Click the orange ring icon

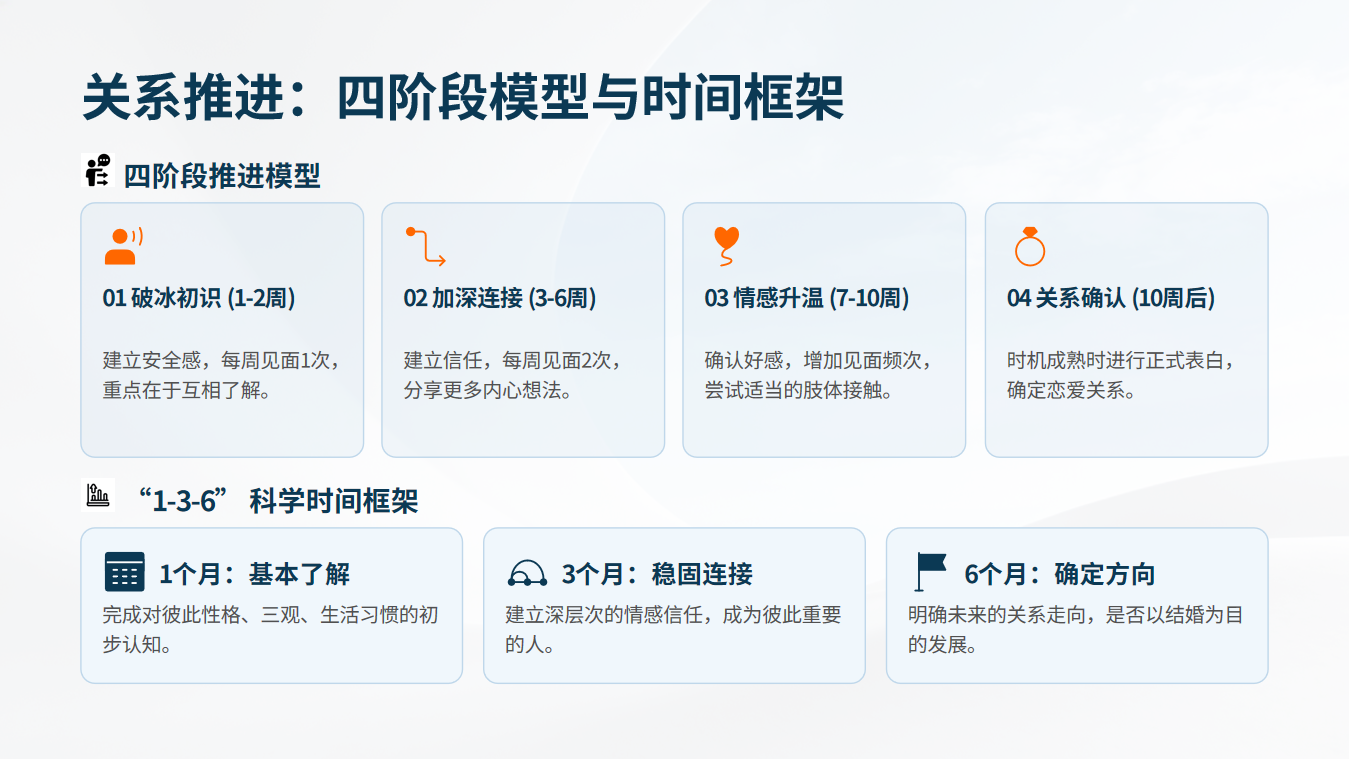(1029, 246)
